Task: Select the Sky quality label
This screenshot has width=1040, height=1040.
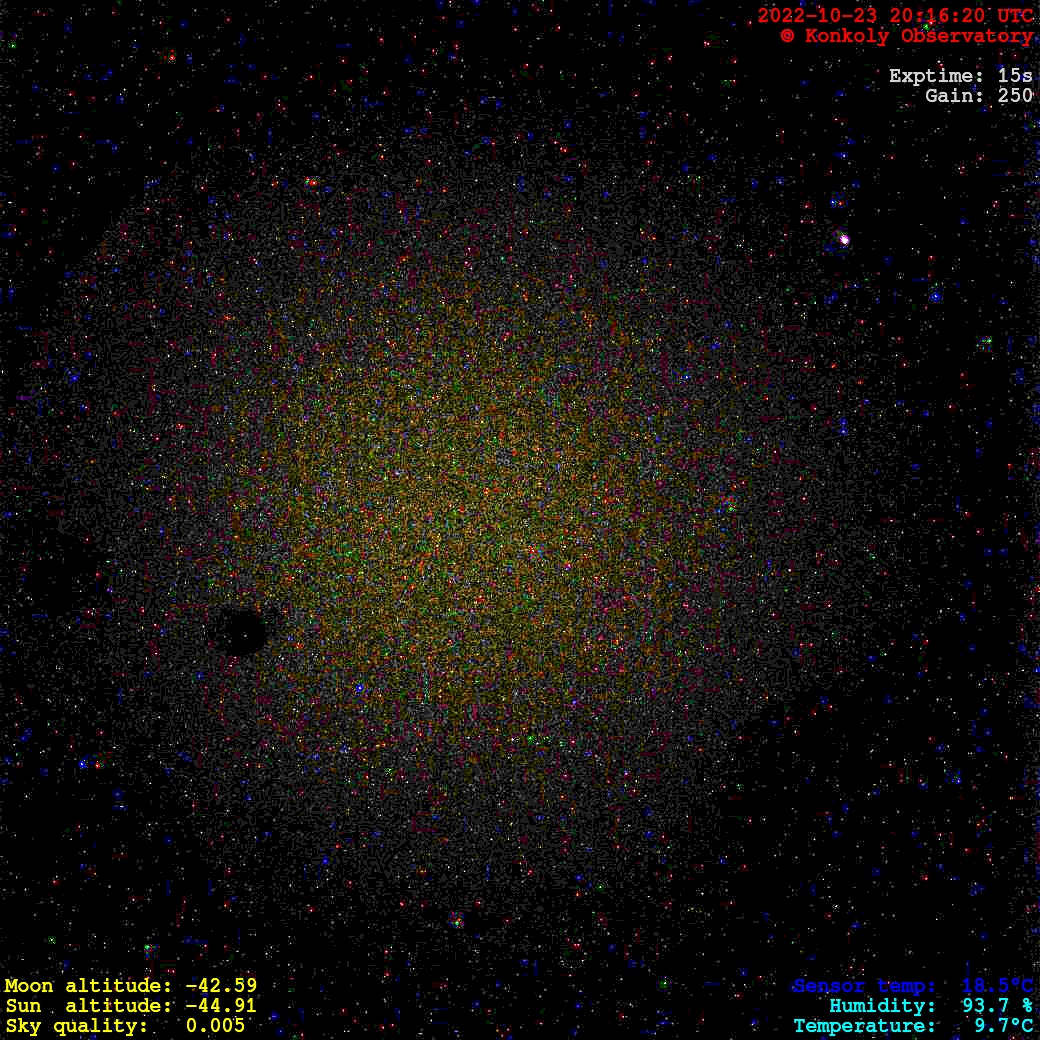Action: tap(76, 1026)
